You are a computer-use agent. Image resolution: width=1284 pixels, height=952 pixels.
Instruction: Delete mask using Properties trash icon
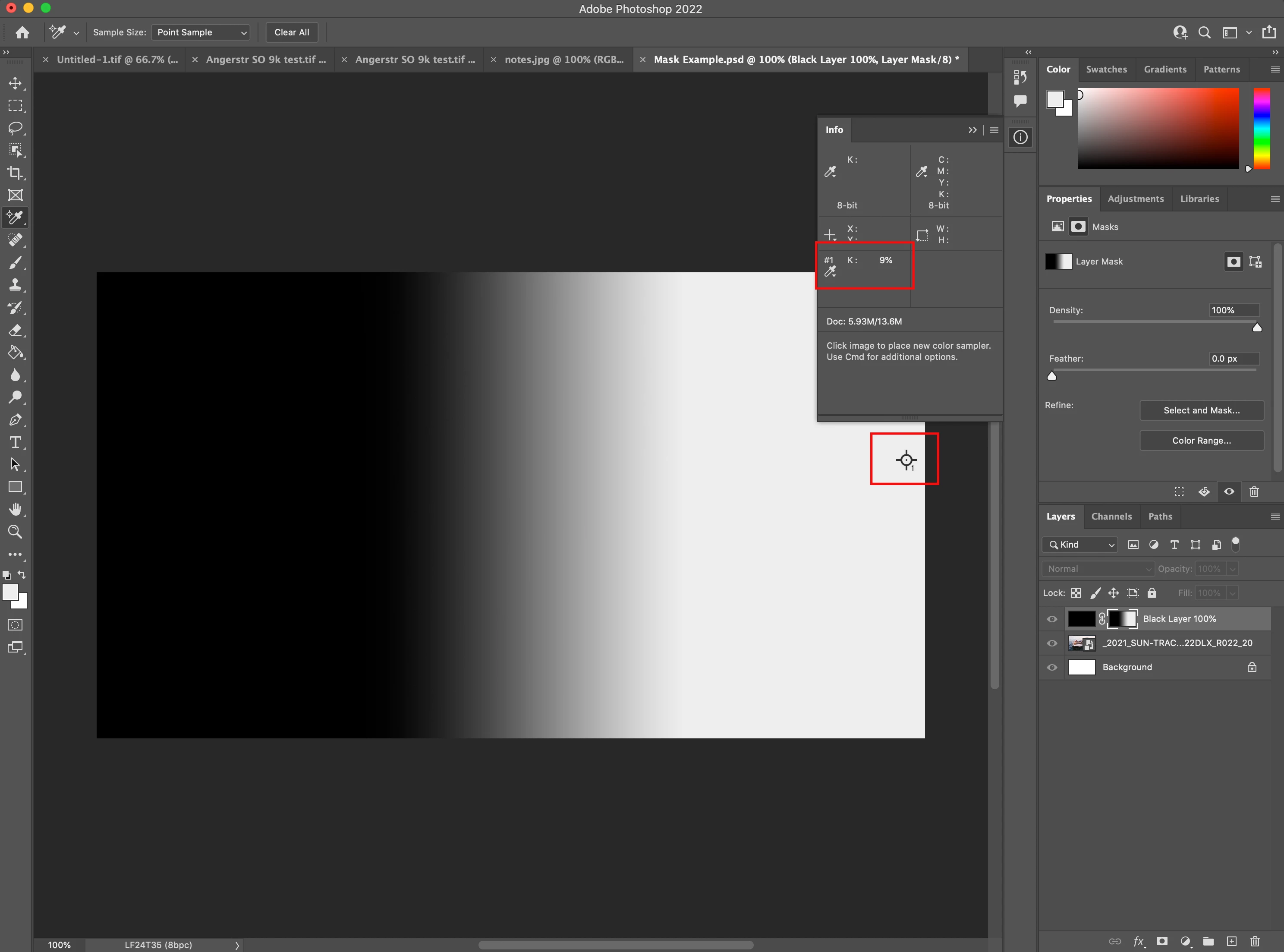pyautogui.click(x=1254, y=492)
